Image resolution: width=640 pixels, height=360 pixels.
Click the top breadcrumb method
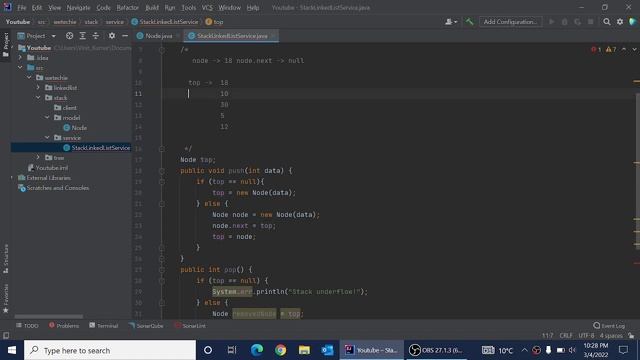pos(215,22)
